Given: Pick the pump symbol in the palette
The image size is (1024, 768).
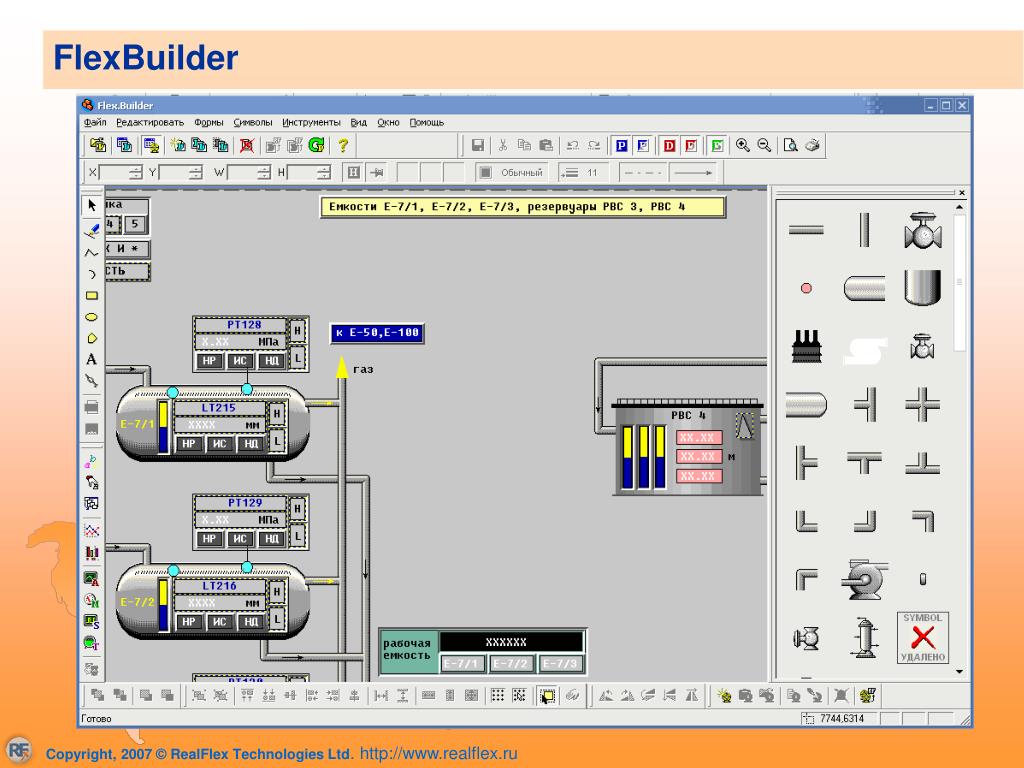Looking at the screenshot, I should click(864, 579).
